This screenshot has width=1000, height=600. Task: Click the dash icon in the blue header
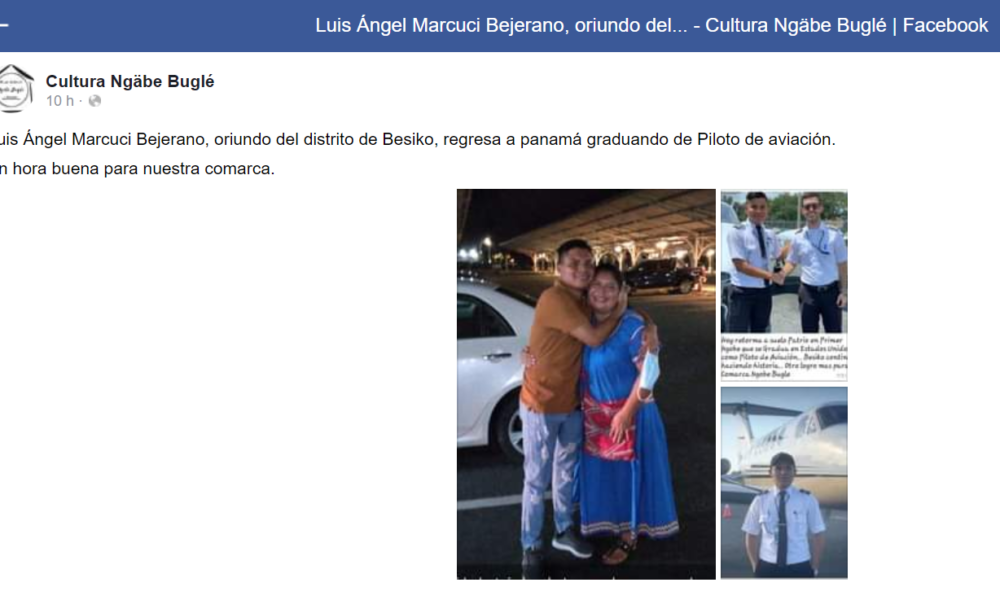[x=4, y=26]
